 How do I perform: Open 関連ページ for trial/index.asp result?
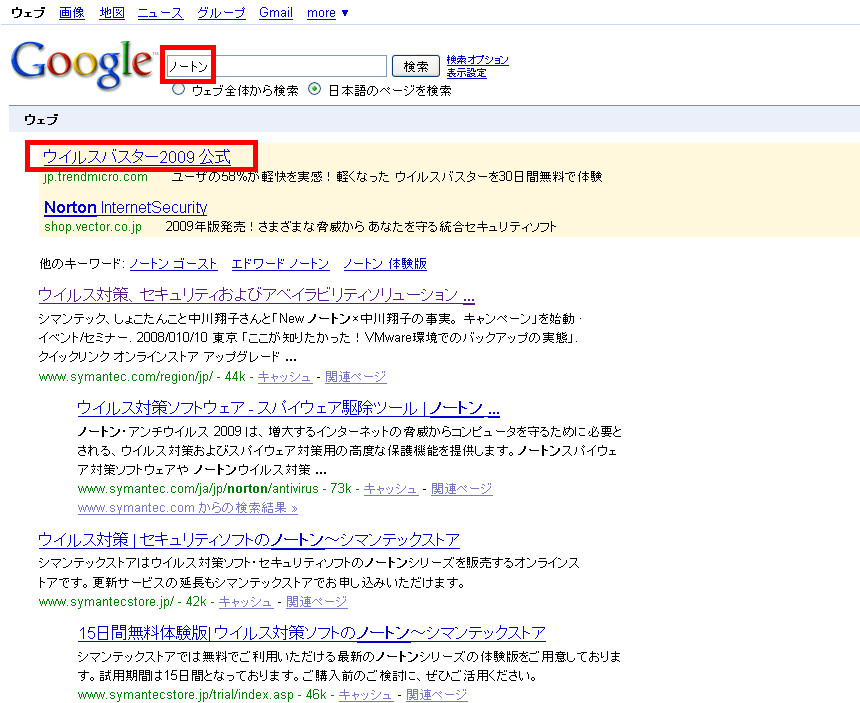[x=437, y=694]
